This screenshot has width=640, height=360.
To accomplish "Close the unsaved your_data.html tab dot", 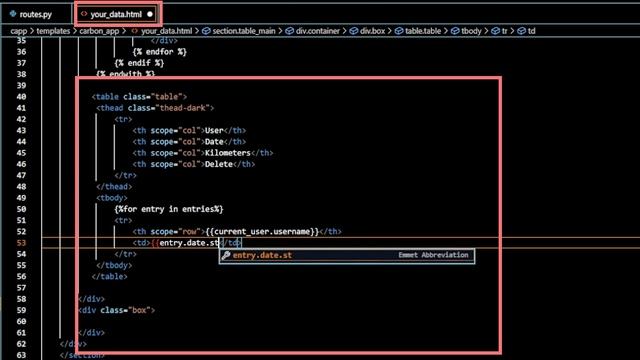I will click(150, 14).
